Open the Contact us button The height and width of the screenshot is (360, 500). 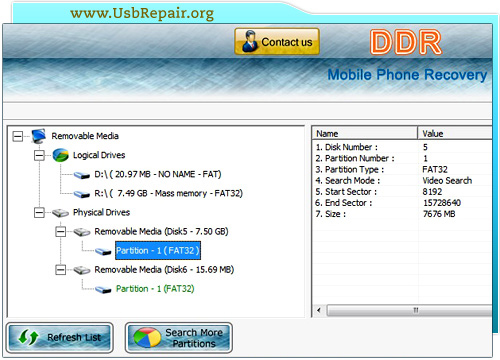(x=277, y=42)
